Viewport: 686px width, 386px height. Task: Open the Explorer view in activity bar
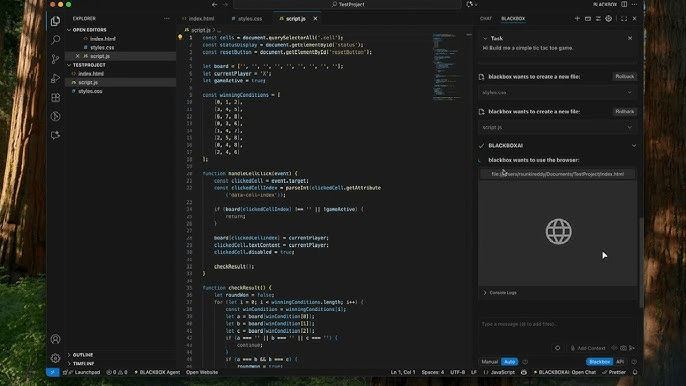[56, 21]
